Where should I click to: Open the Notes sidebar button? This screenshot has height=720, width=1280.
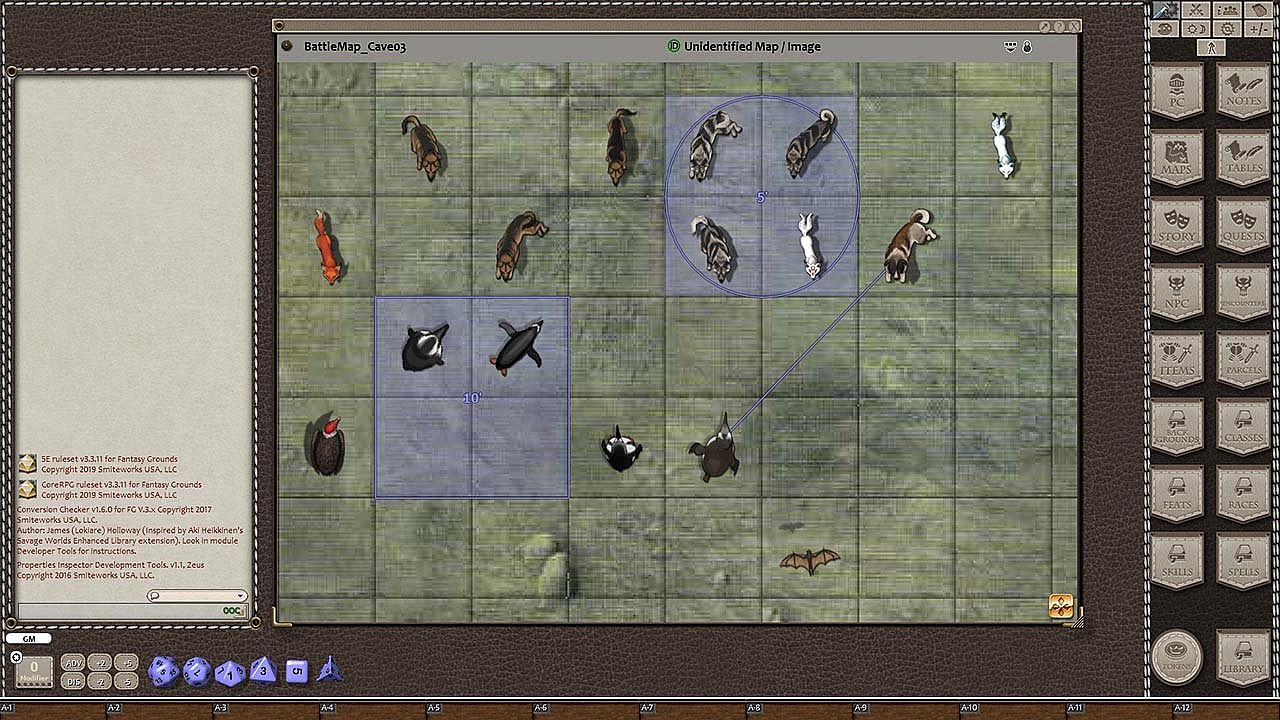coord(1243,92)
